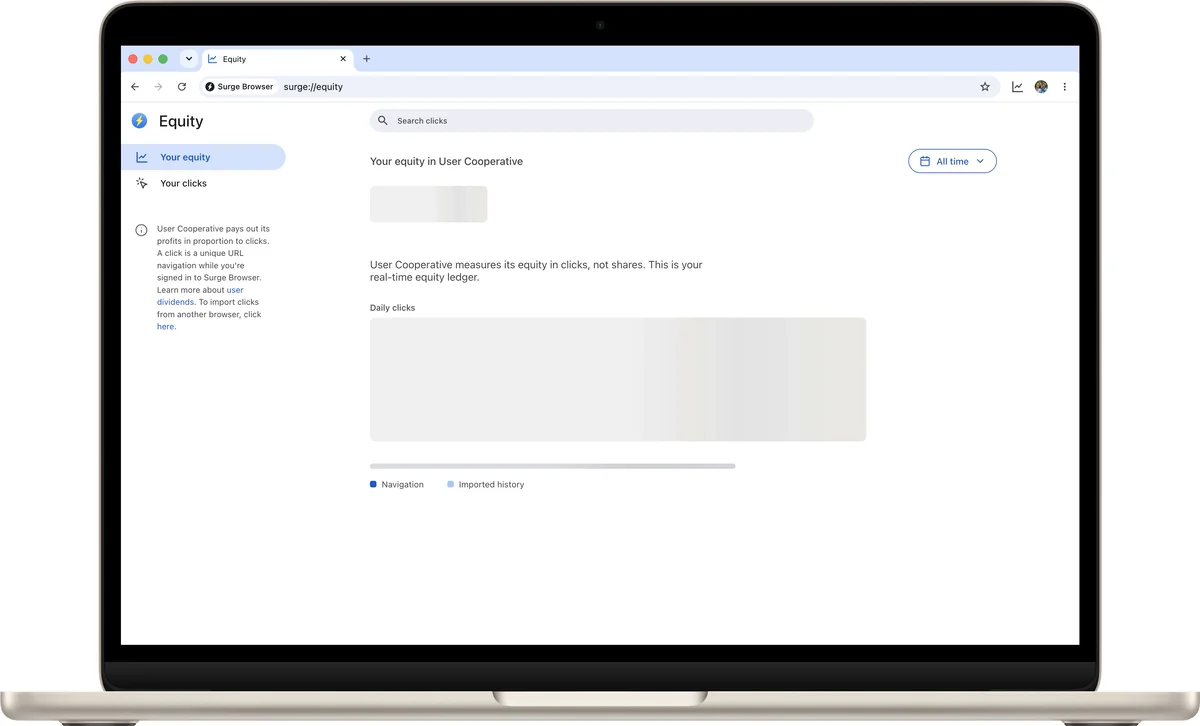Follow the user dividends link
The width and height of the screenshot is (1200, 726).
(200, 296)
